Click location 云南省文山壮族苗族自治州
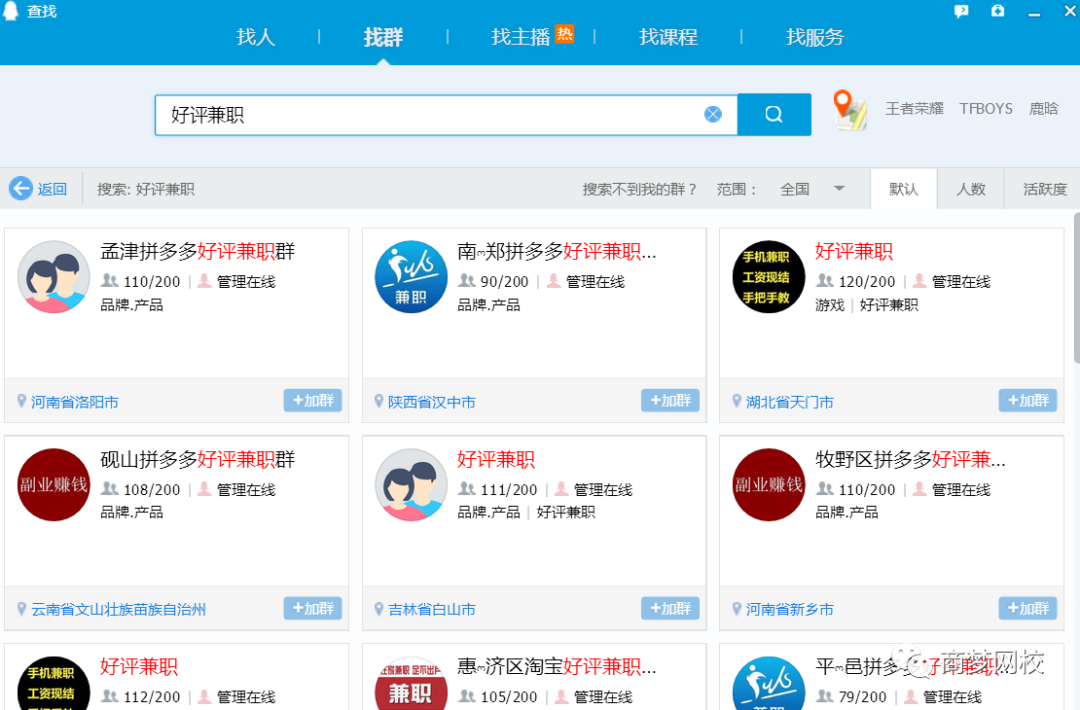 (x=118, y=609)
